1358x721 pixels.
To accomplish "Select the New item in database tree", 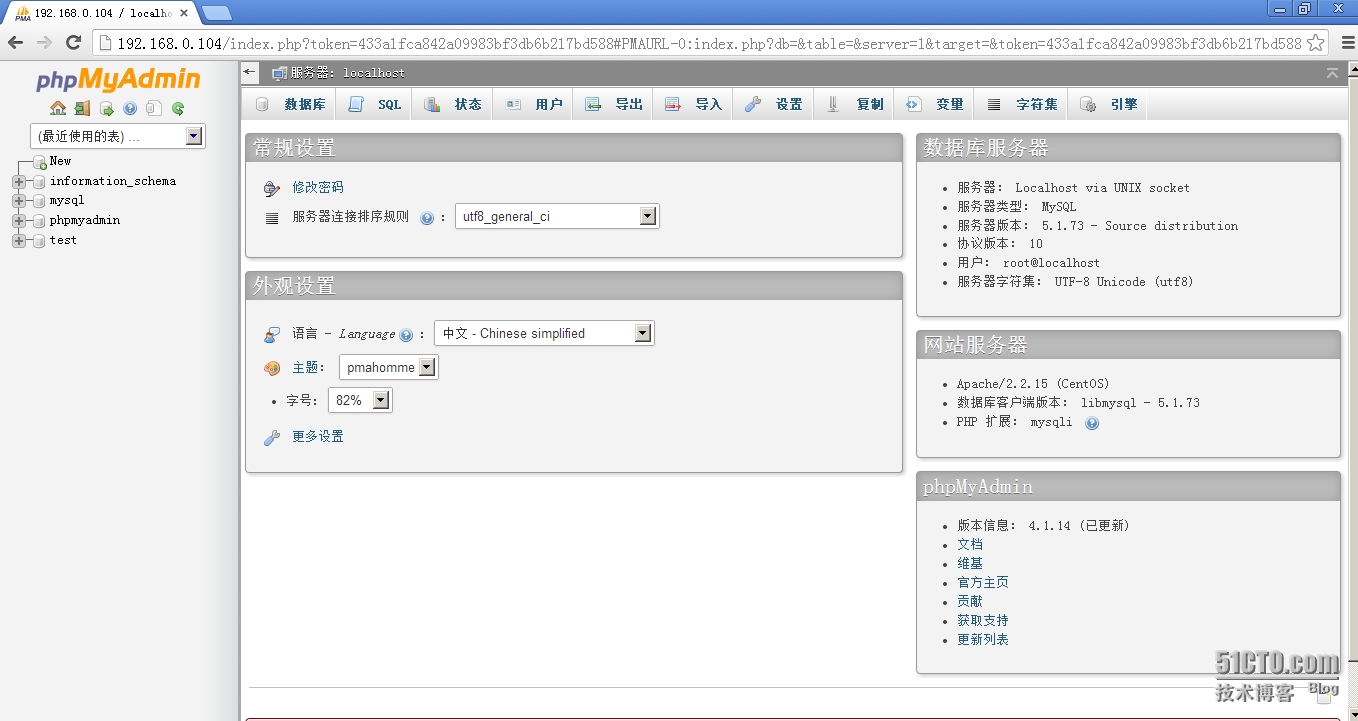I will pyautogui.click(x=60, y=161).
